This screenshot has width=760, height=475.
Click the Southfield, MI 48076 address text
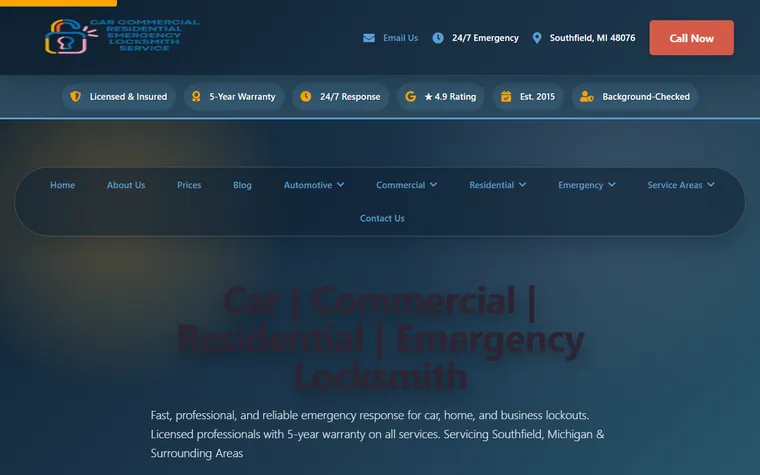(x=592, y=38)
